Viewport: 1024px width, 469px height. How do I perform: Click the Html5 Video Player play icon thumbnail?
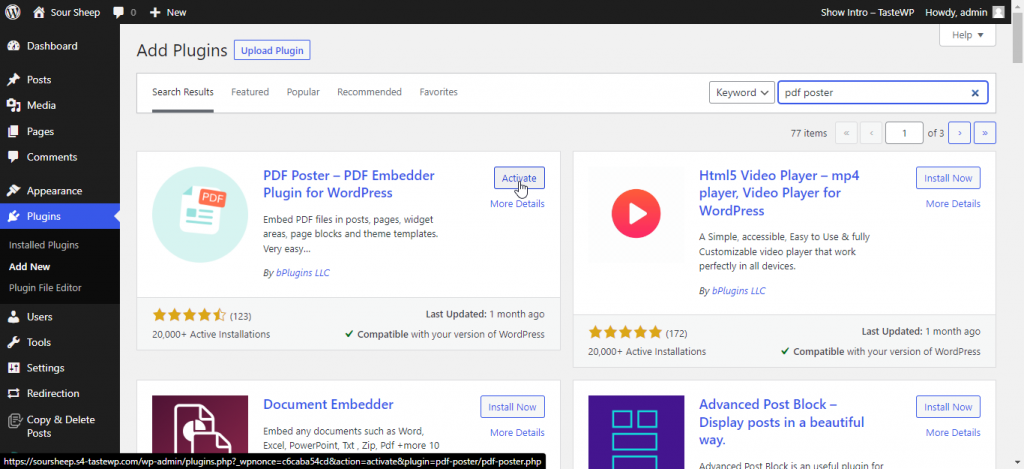636,214
